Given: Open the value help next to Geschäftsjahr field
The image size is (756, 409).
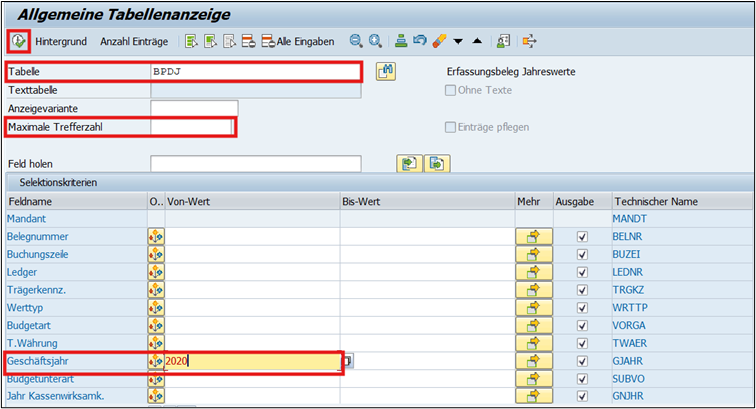Looking at the screenshot, I should pyautogui.click(x=348, y=361).
